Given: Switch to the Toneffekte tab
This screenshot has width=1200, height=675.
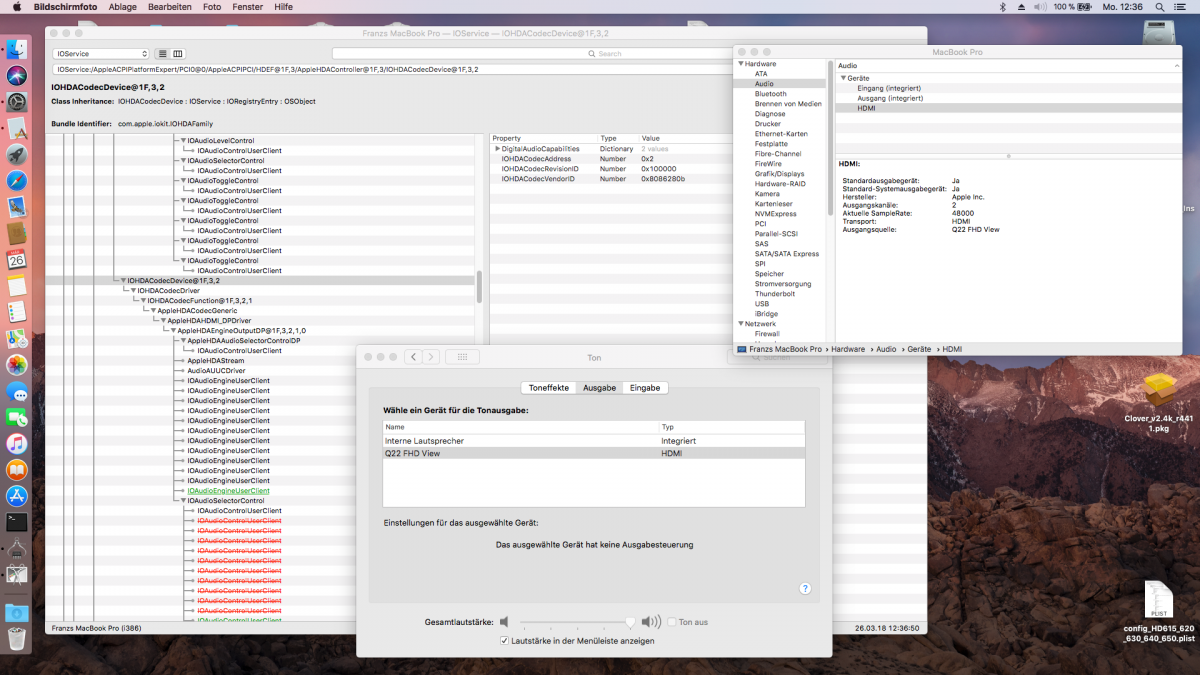Looking at the screenshot, I should tap(548, 388).
